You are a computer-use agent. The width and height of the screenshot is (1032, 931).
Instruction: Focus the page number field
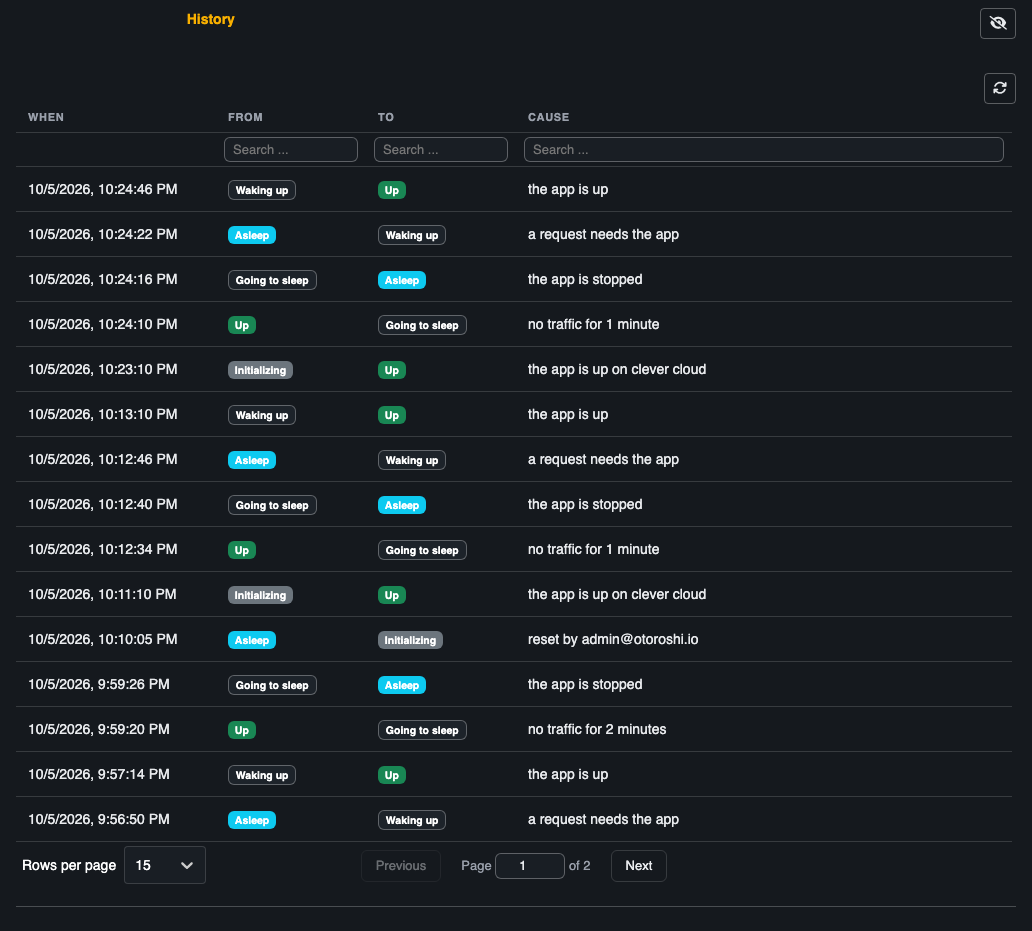(x=529, y=866)
